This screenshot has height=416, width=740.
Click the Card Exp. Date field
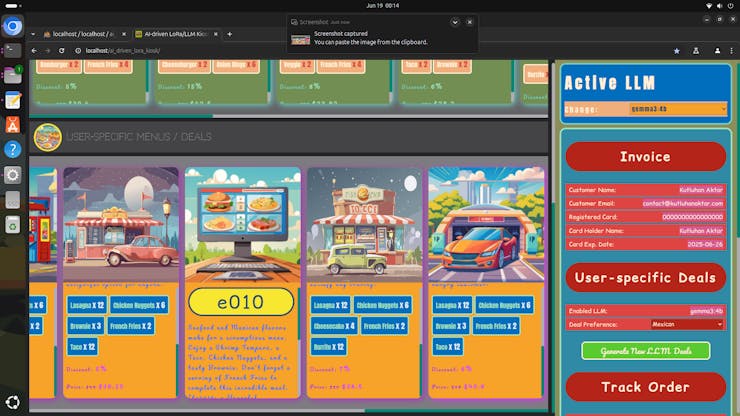tap(646, 245)
